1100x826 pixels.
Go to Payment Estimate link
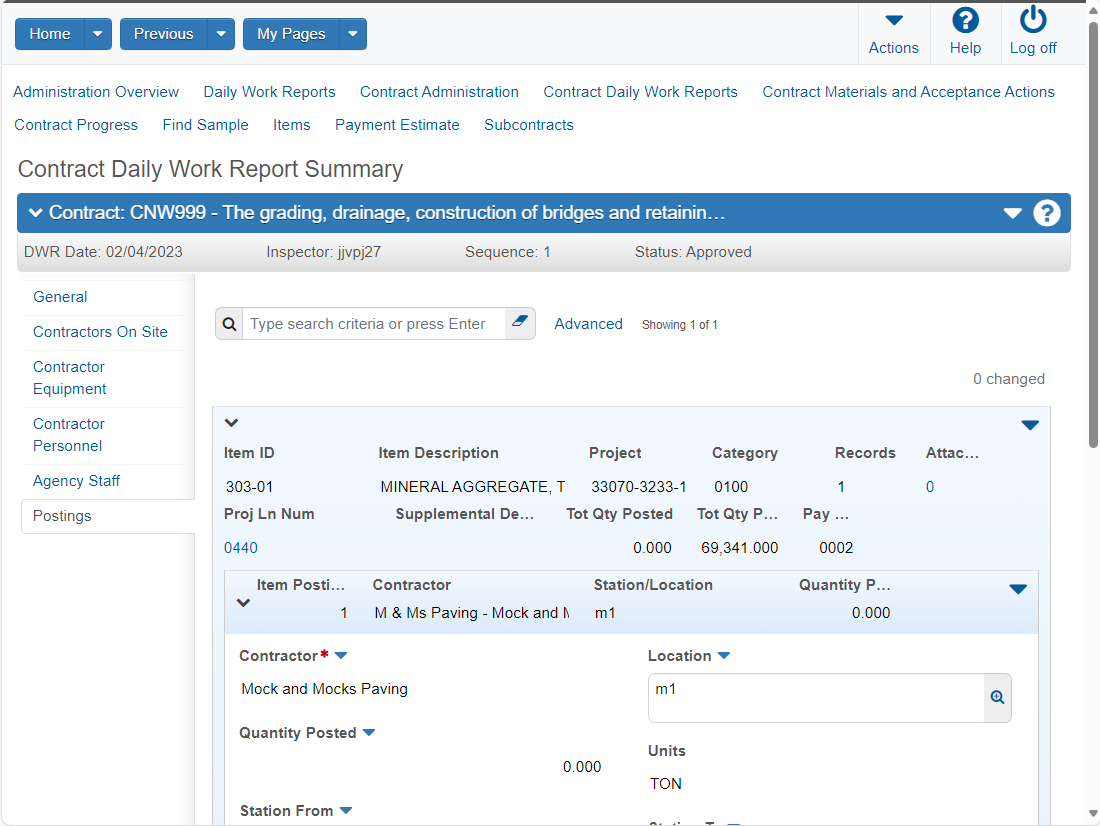(397, 125)
